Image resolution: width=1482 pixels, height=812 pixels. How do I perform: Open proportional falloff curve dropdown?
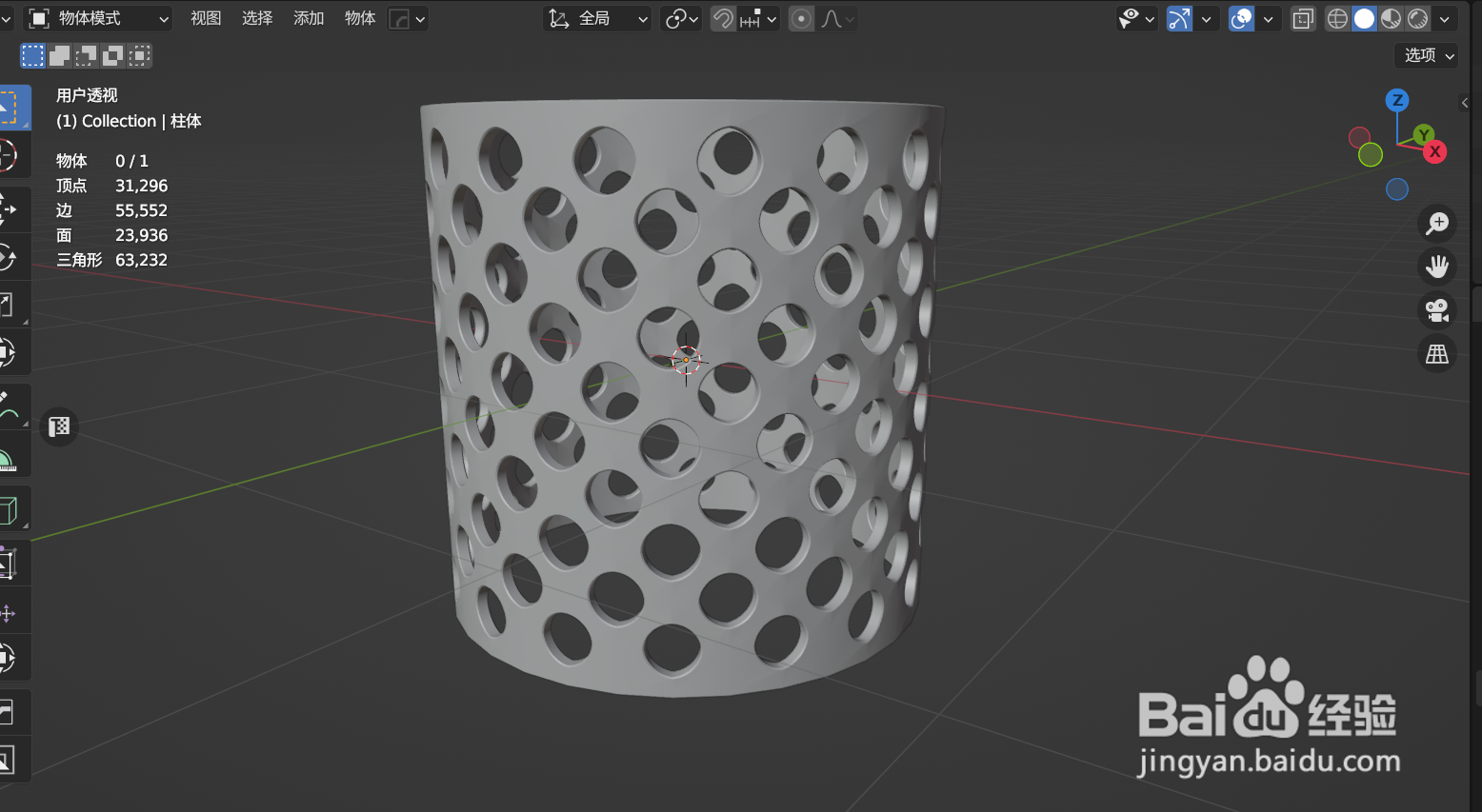(x=837, y=19)
